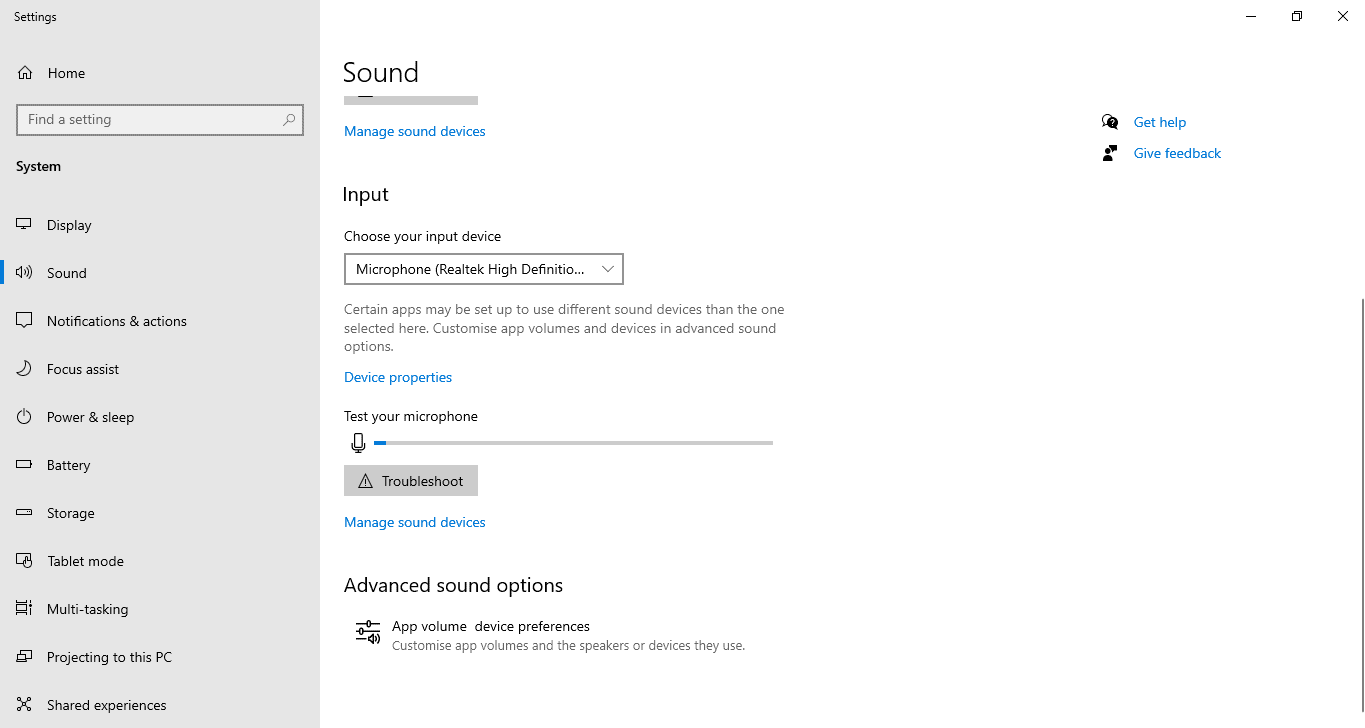This screenshot has height=728, width=1365.
Task: Go to Tablet mode settings
Action: 85,561
